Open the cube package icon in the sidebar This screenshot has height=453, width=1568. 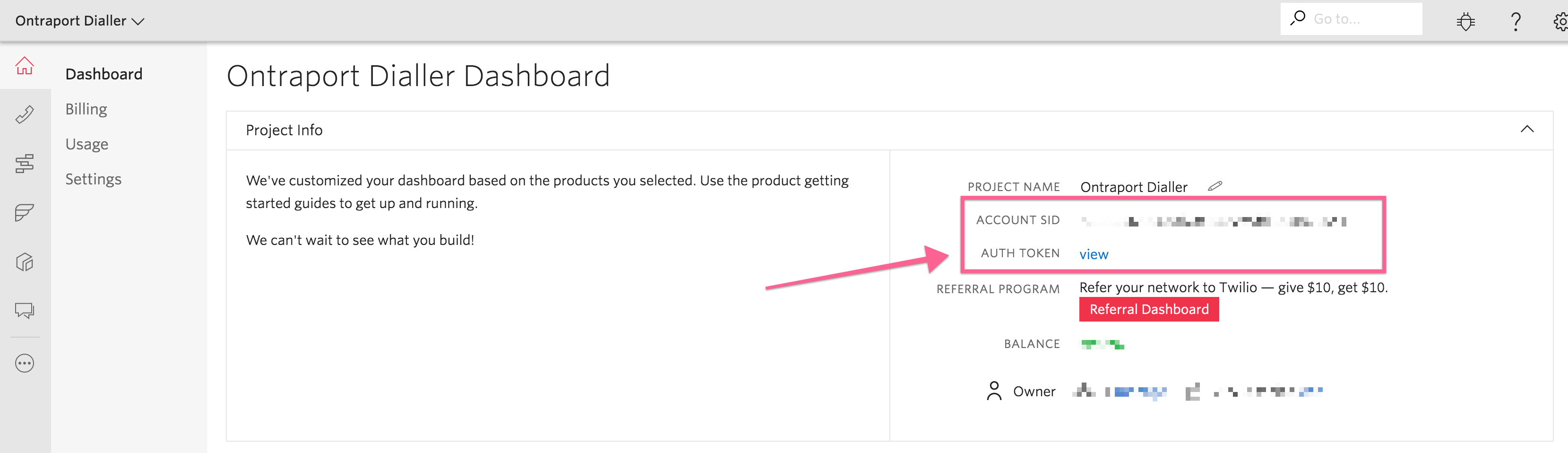[x=25, y=262]
